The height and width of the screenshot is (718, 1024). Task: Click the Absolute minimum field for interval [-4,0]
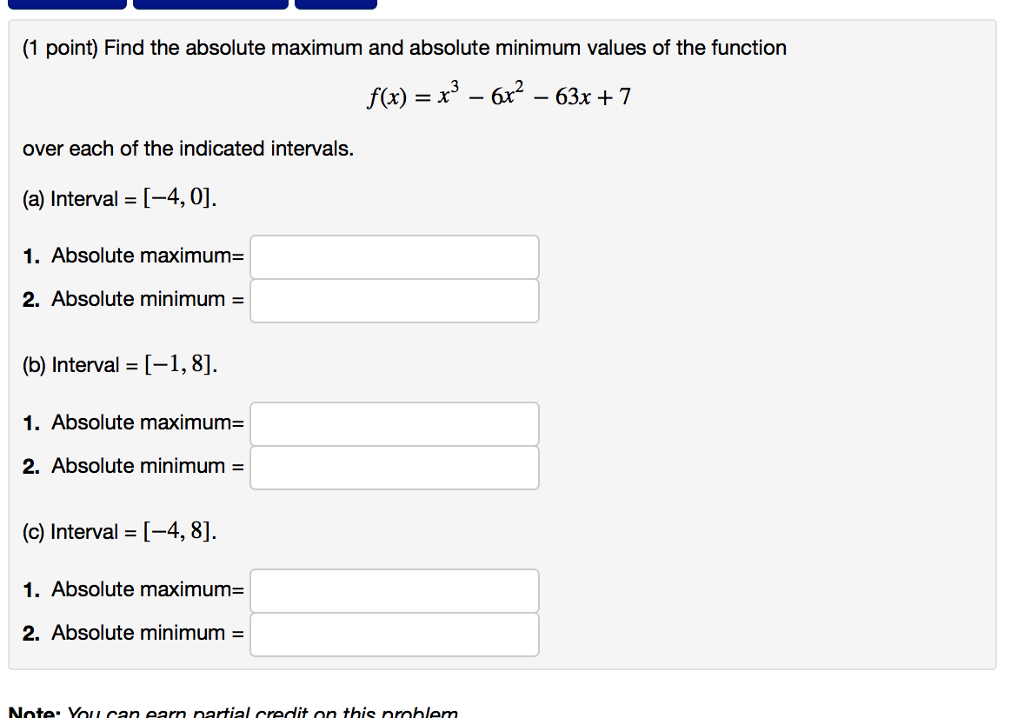click(x=394, y=300)
